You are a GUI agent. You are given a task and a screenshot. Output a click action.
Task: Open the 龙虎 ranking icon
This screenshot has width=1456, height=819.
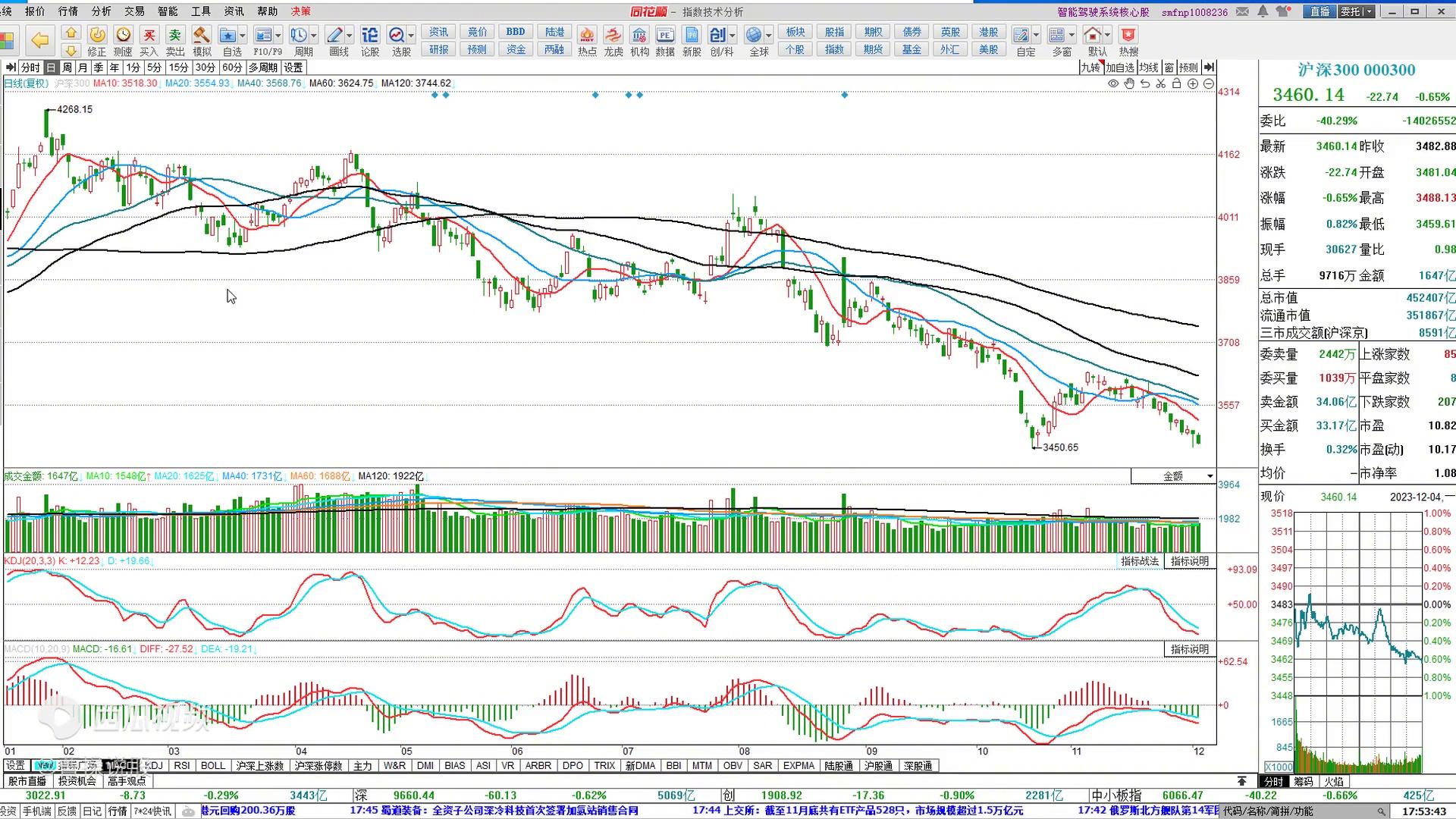[613, 36]
